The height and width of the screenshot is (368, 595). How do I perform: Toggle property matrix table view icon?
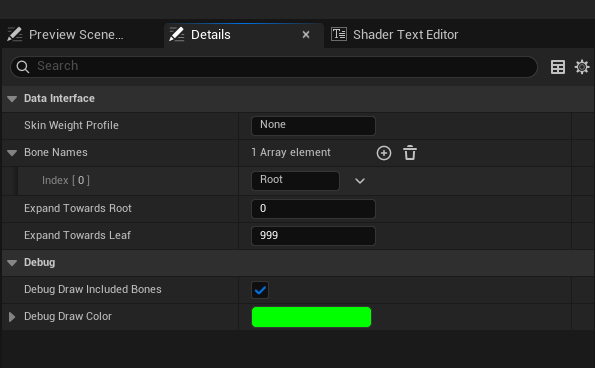557,67
